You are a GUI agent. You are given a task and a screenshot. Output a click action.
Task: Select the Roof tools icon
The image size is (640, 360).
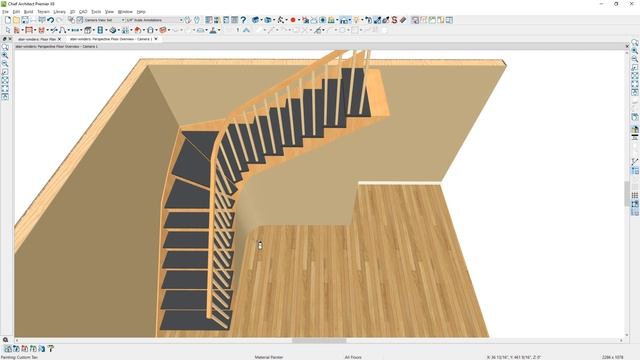[x=138, y=30]
